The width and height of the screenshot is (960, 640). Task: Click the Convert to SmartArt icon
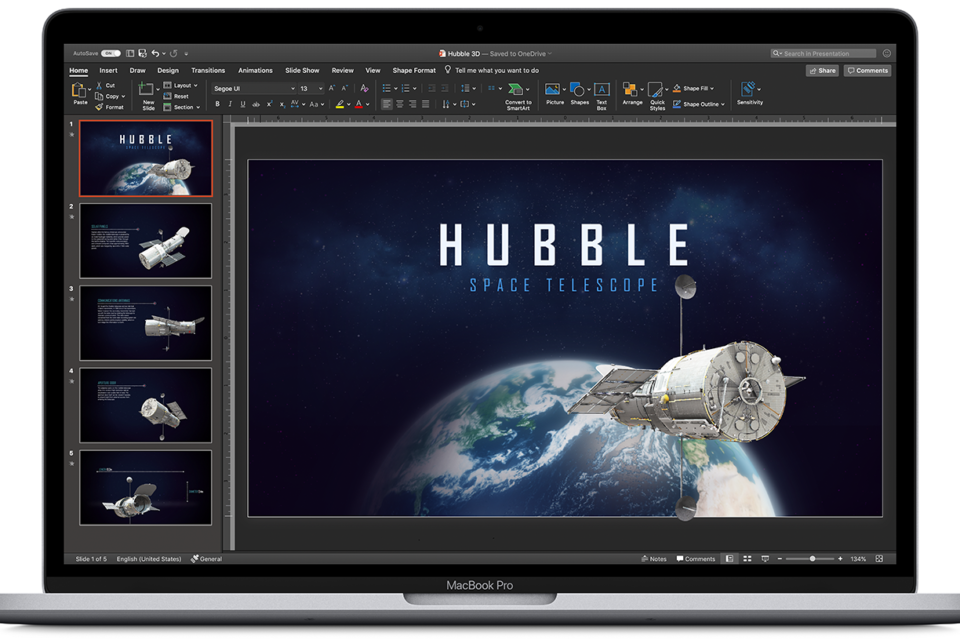516,92
